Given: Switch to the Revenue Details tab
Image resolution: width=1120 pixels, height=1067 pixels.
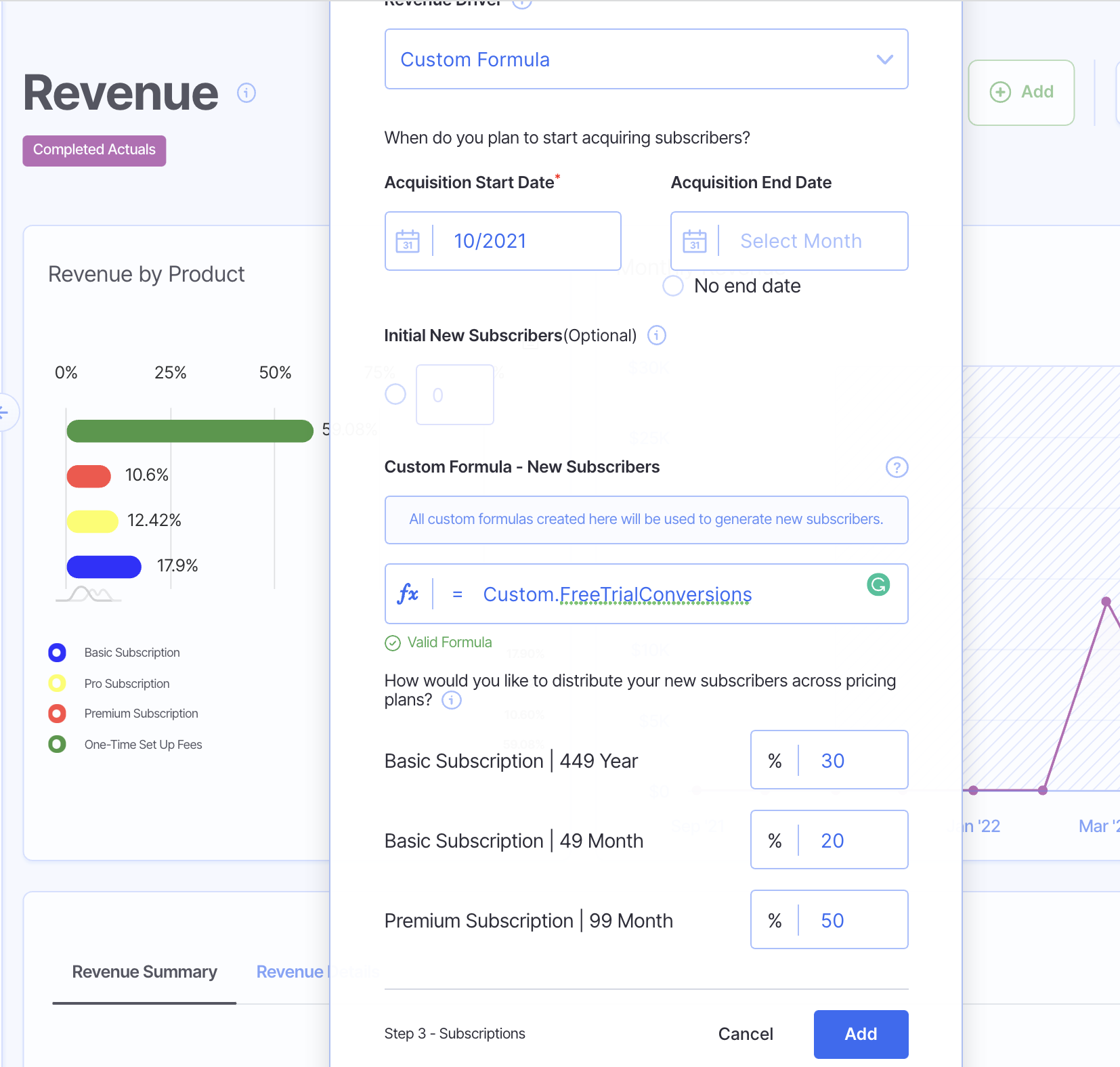Looking at the screenshot, I should click(290, 972).
